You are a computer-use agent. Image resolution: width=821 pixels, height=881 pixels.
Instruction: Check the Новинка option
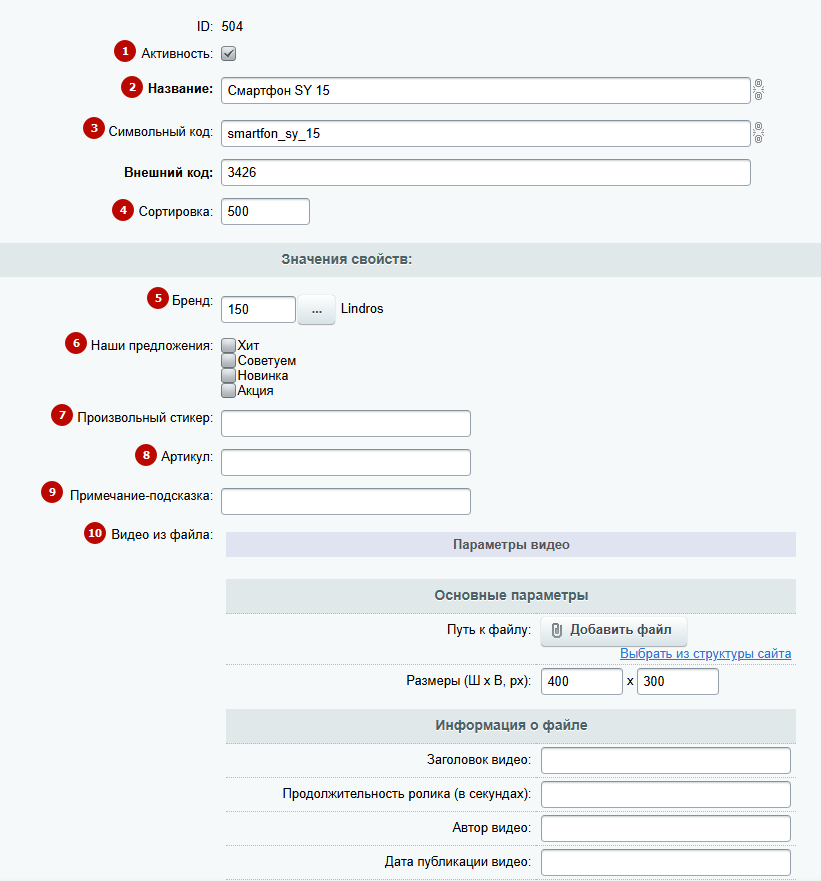point(228,375)
